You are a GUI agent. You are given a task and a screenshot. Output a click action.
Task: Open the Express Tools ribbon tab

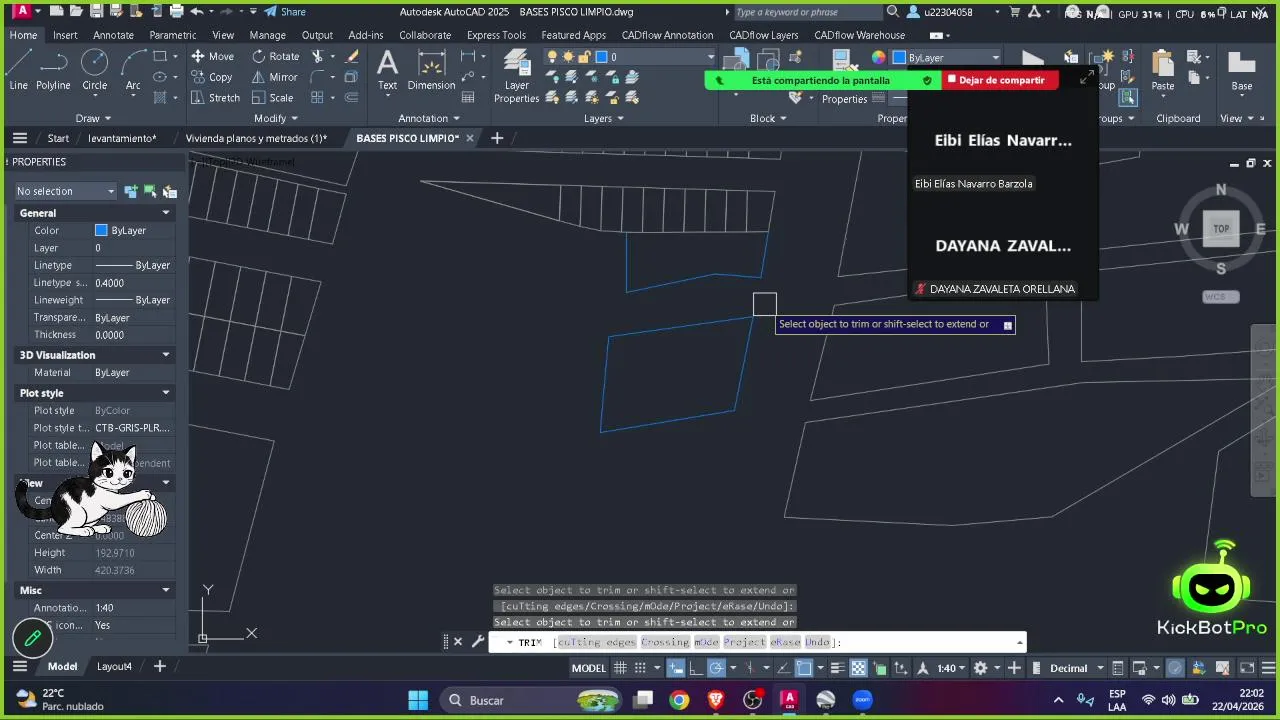[x=496, y=35]
